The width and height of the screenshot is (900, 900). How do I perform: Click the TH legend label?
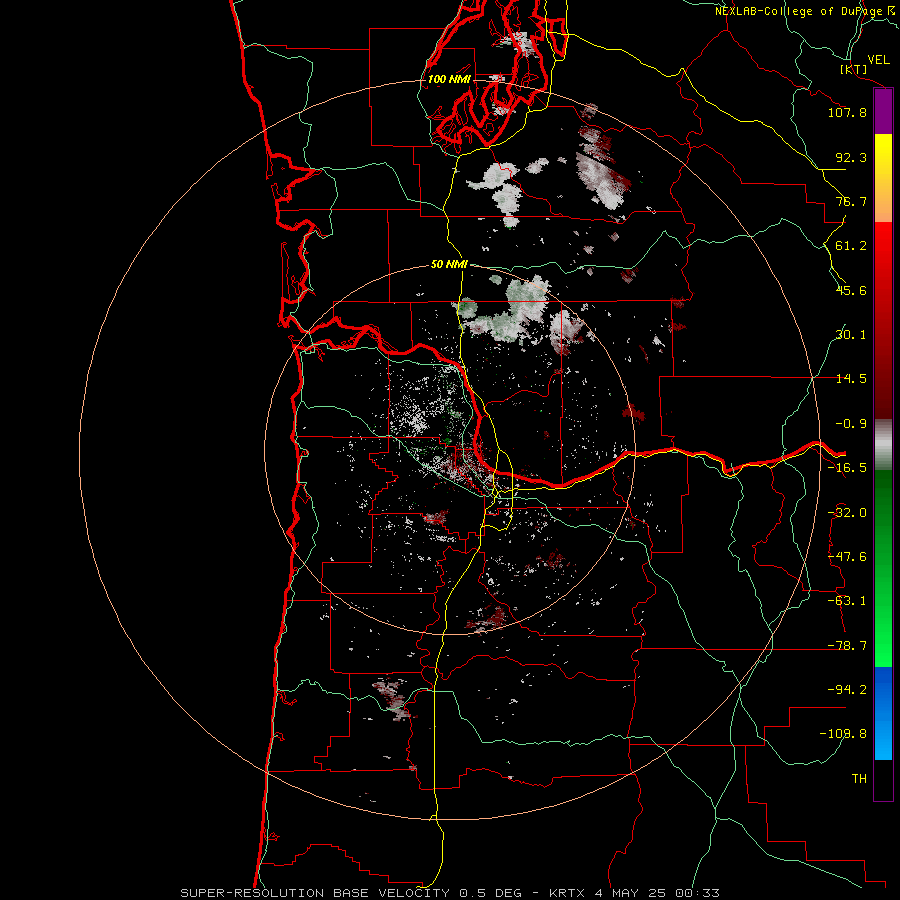coord(859,779)
